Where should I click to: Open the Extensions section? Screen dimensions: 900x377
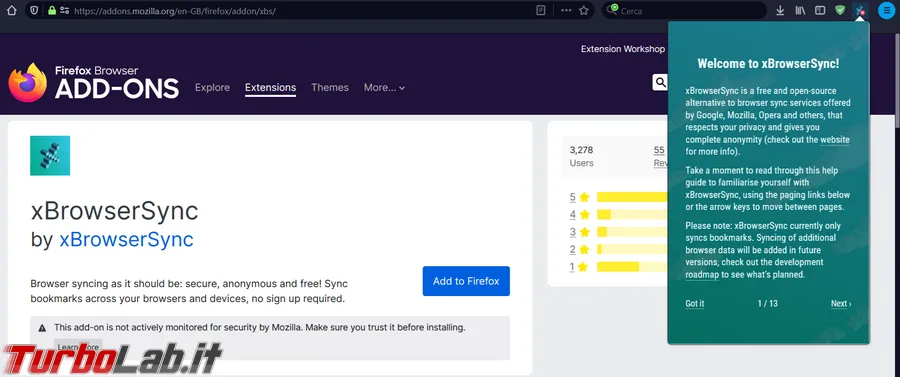pyautogui.click(x=270, y=88)
